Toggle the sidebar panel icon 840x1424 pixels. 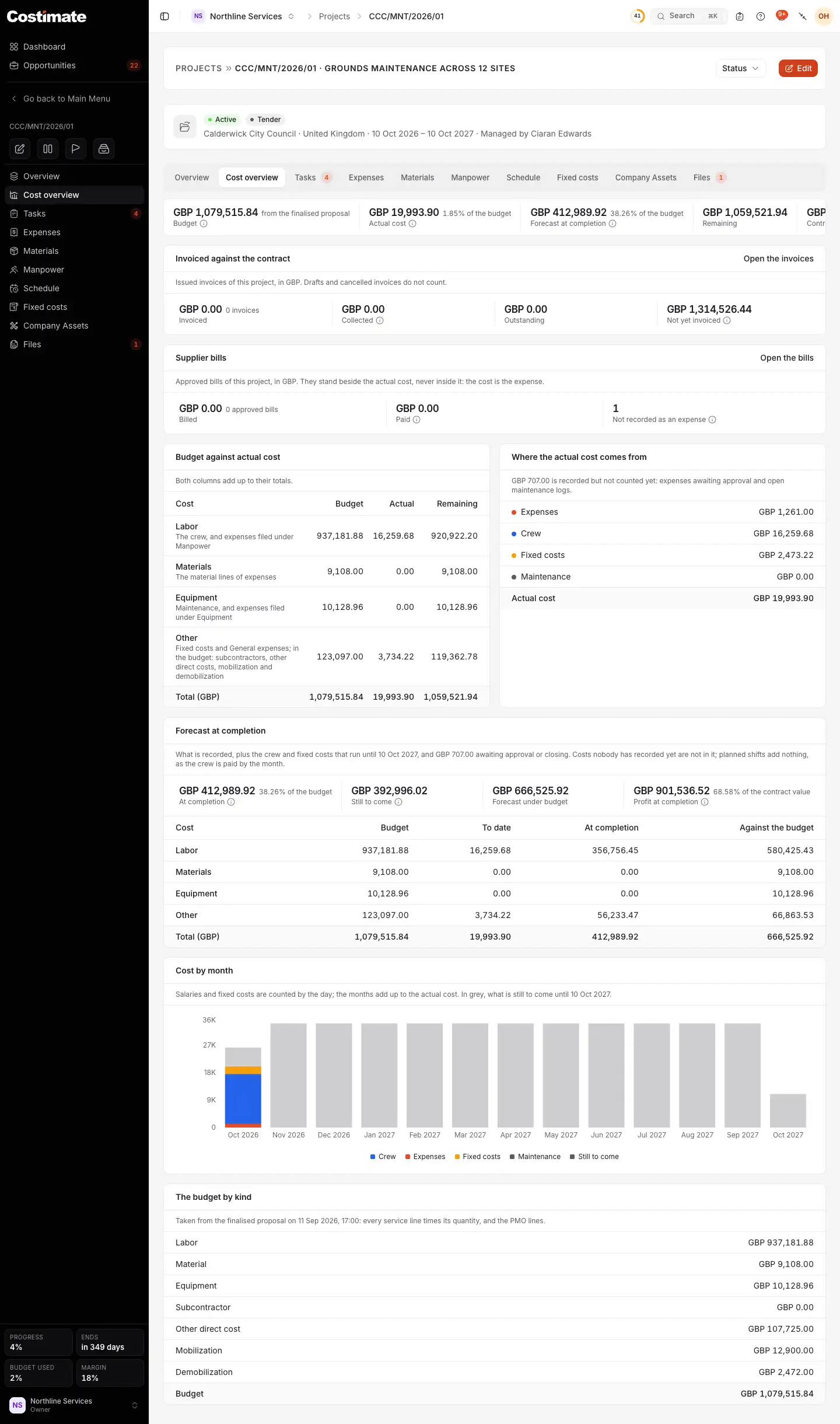click(164, 16)
